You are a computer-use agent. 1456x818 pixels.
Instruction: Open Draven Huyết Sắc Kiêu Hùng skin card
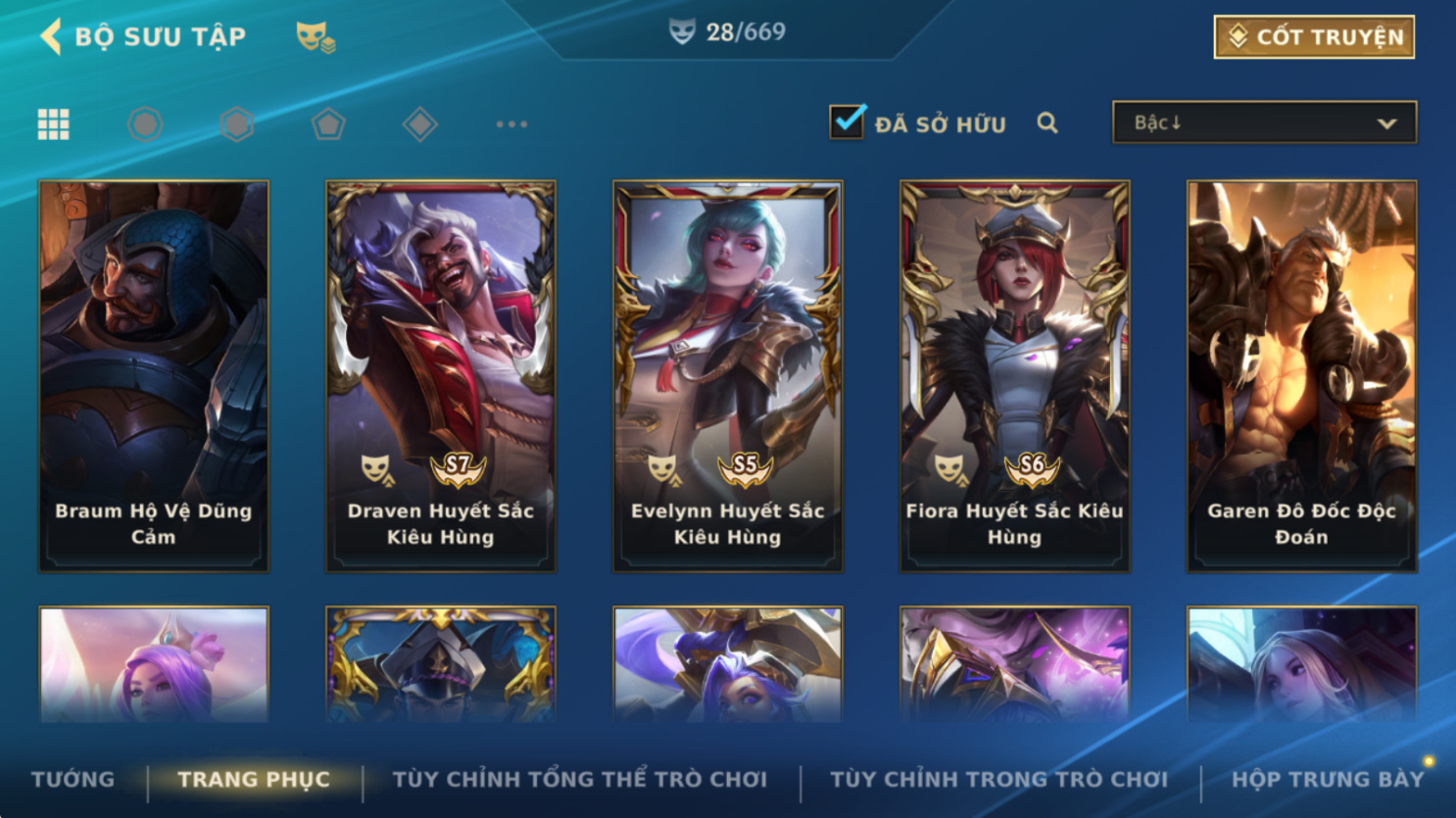pyautogui.click(x=441, y=376)
